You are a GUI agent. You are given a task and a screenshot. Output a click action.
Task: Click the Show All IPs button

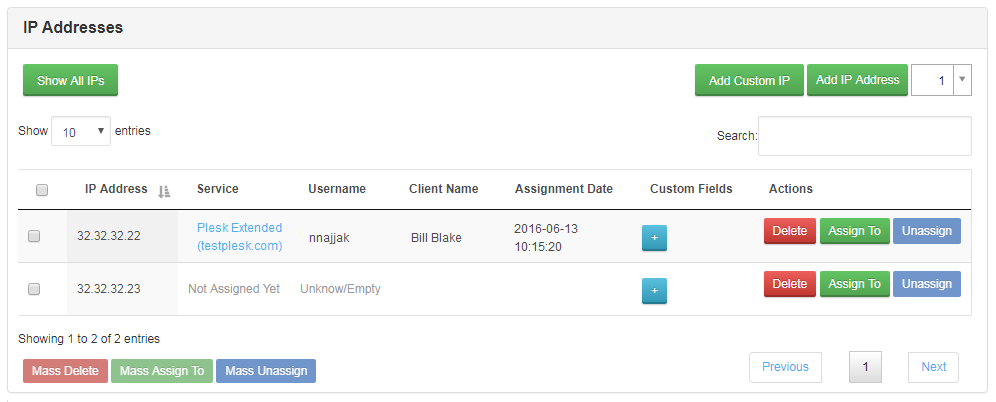tap(71, 80)
